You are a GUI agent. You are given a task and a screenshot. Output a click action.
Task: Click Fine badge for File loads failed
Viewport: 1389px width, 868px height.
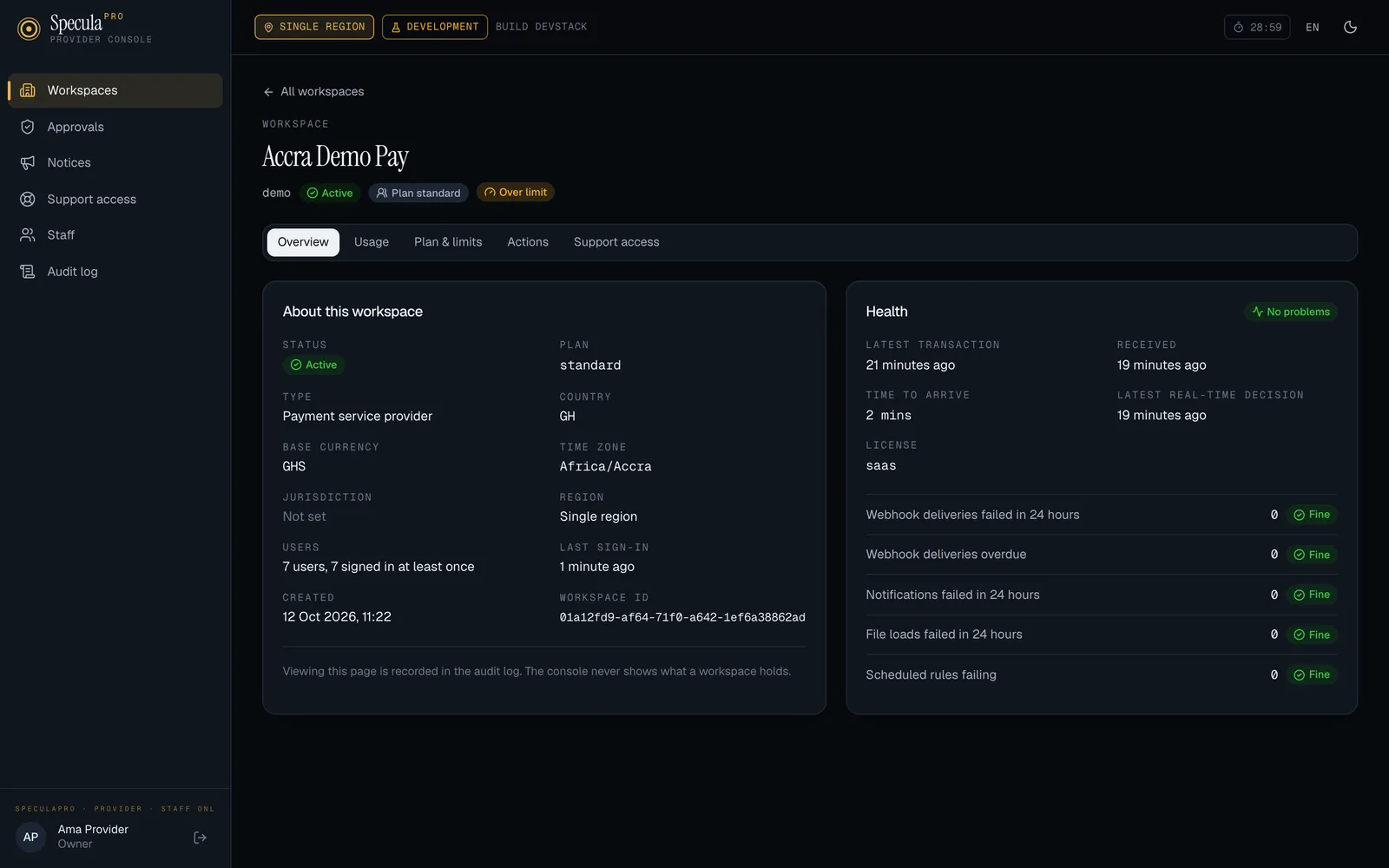(1312, 635)
